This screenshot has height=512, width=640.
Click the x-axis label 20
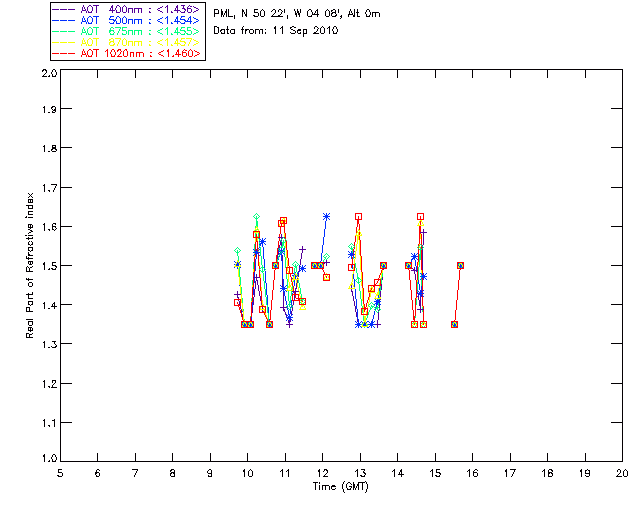(622, 473)
